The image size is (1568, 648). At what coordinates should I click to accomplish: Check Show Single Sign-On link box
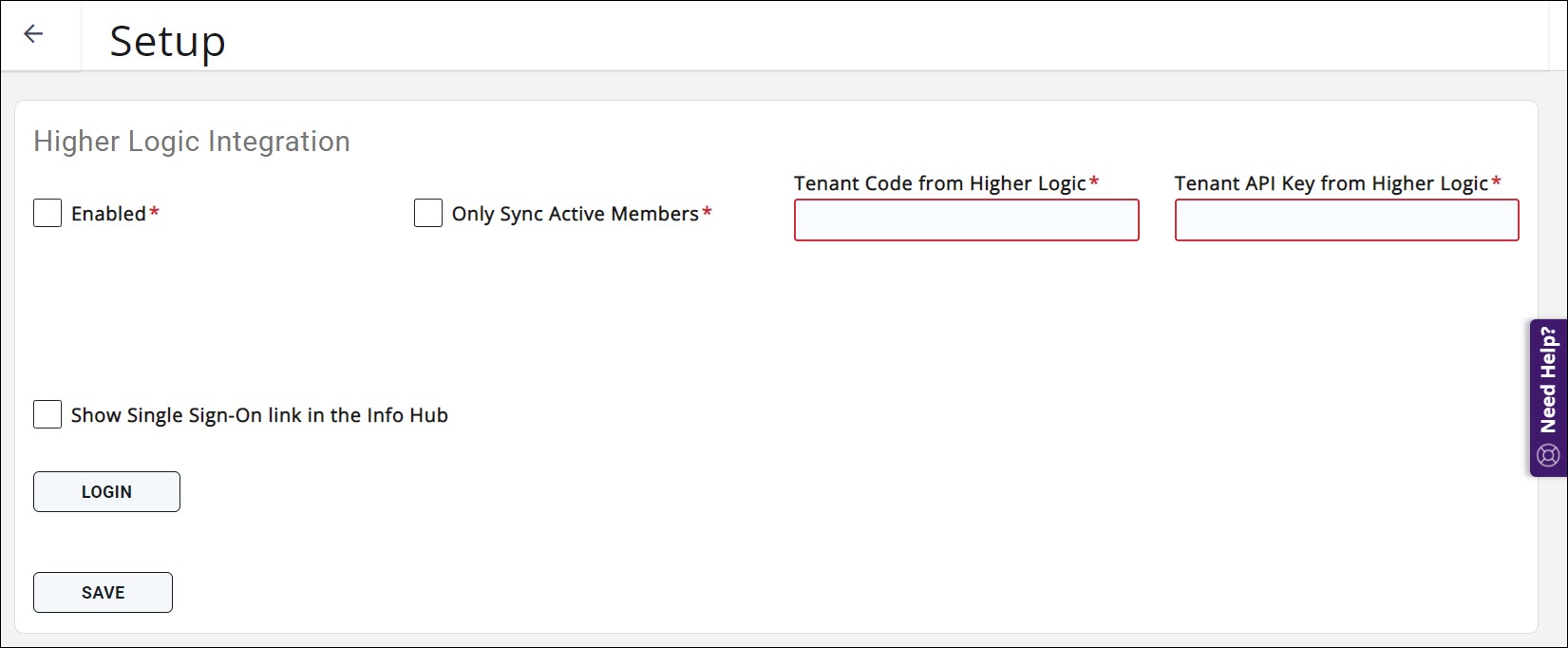tap(47, 414)
